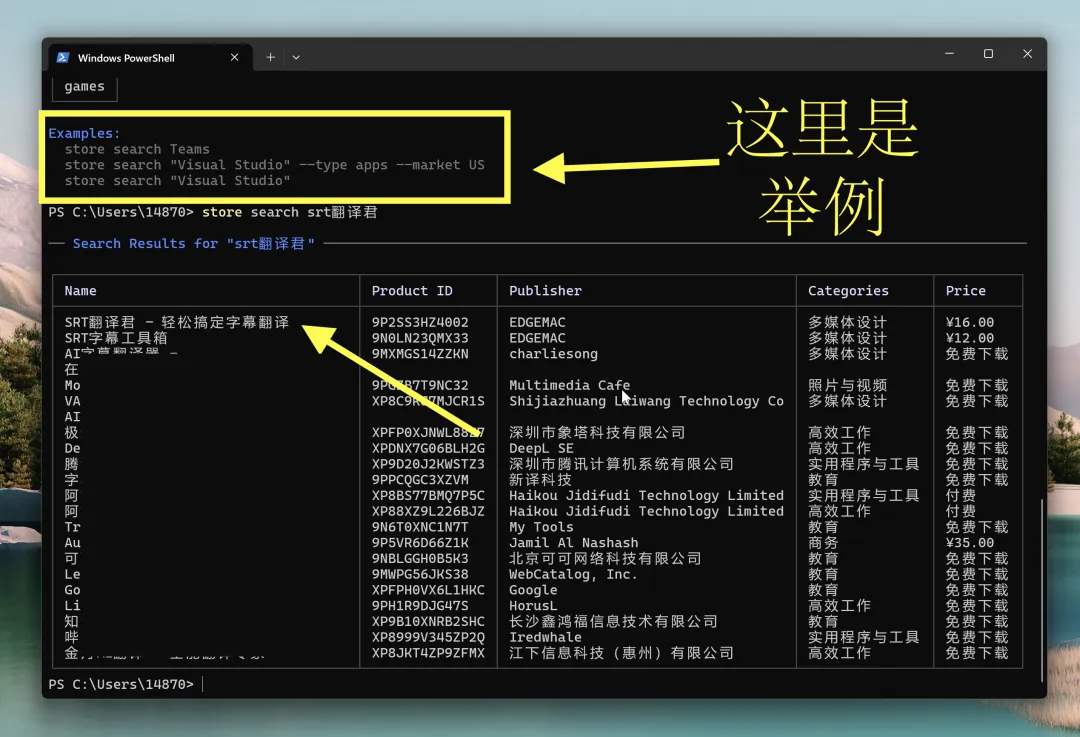Close the PowerShell window
This screenshot has height=737, width=1080.
[x=1027, y=54]
